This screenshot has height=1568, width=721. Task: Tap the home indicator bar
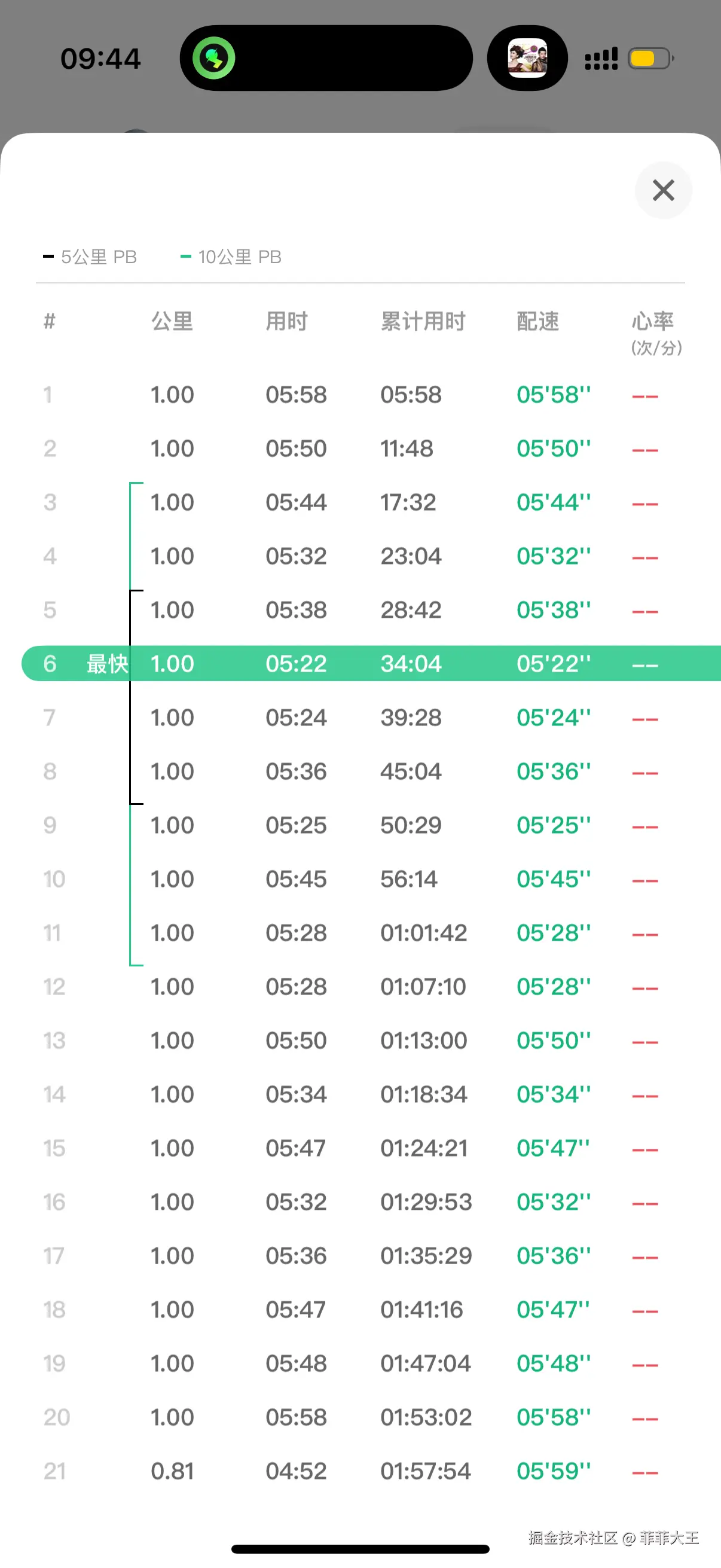360,1548
